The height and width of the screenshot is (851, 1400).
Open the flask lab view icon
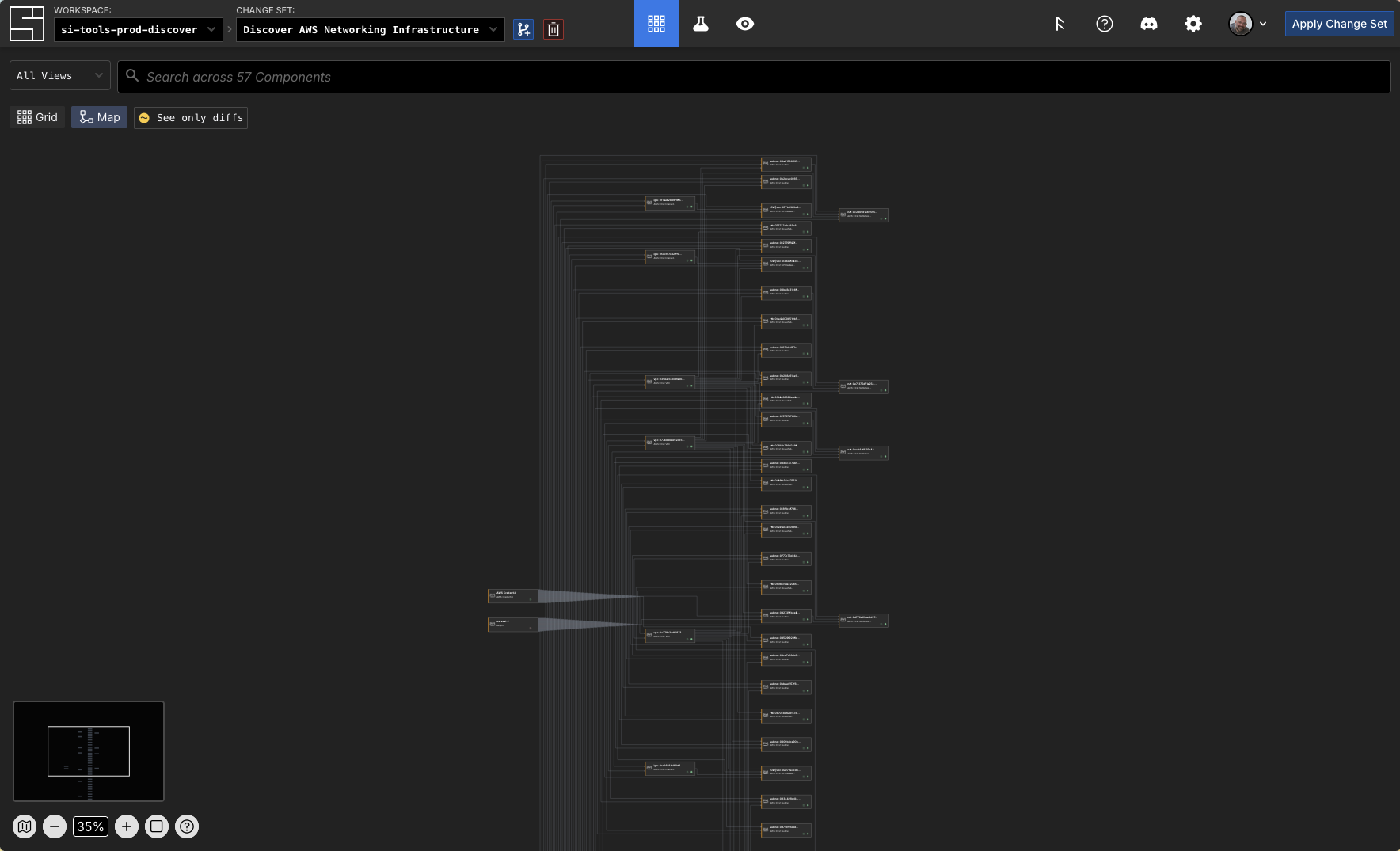click(701, 24)
